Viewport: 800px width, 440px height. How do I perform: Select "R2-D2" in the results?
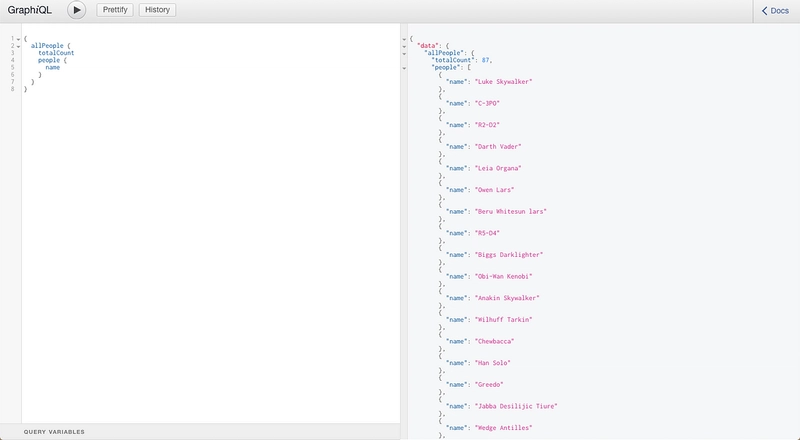click(487, 125)
